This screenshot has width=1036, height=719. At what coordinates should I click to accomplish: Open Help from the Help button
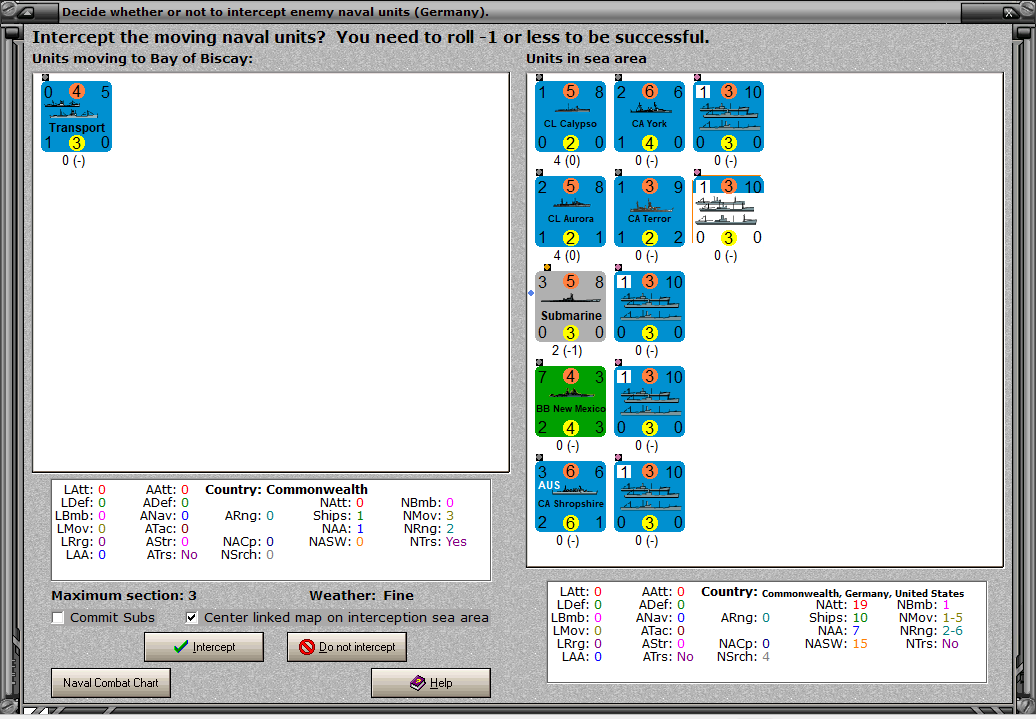point(430,682)
